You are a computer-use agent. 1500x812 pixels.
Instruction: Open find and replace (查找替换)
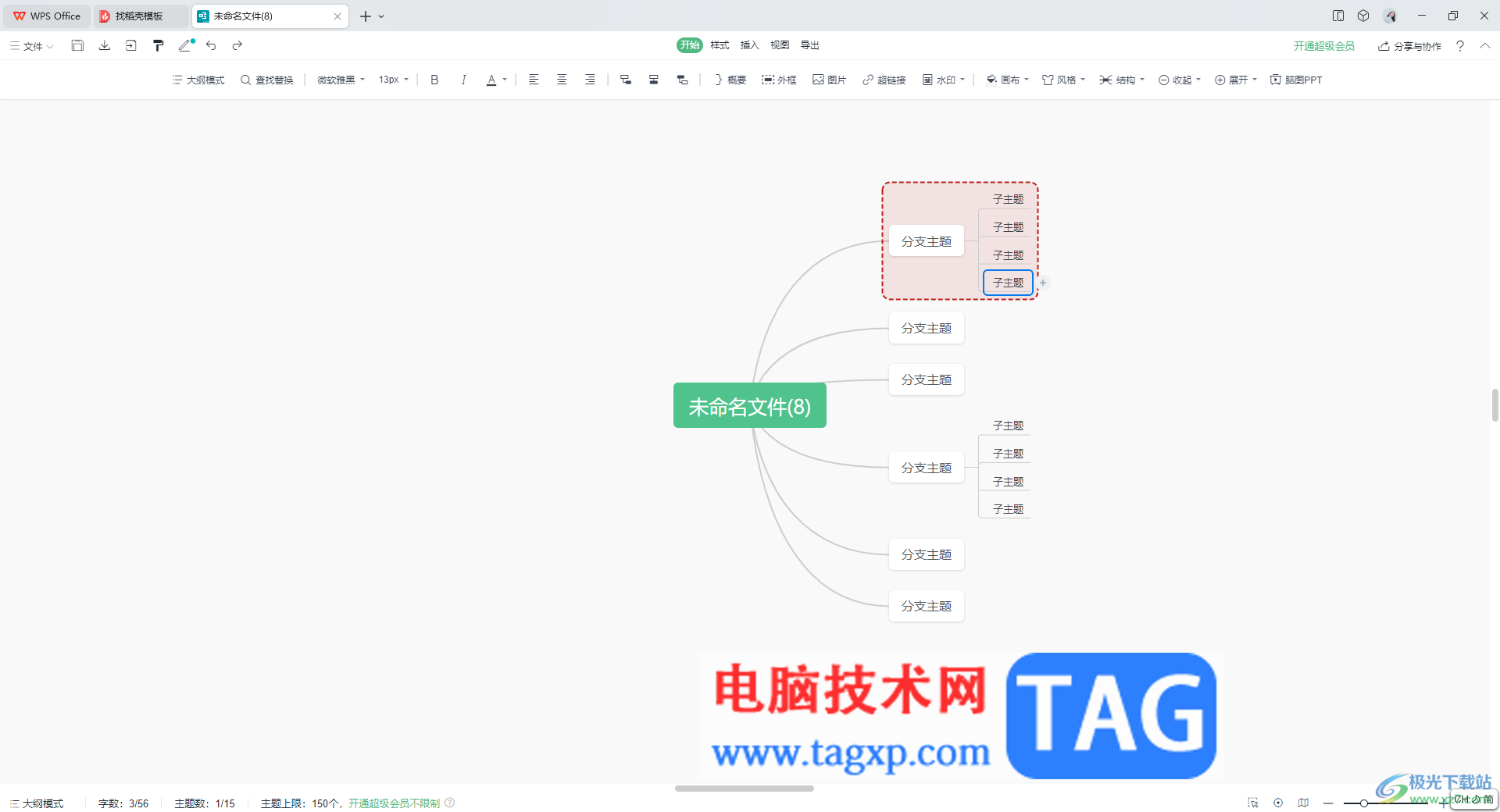click(x=267, y=80)
